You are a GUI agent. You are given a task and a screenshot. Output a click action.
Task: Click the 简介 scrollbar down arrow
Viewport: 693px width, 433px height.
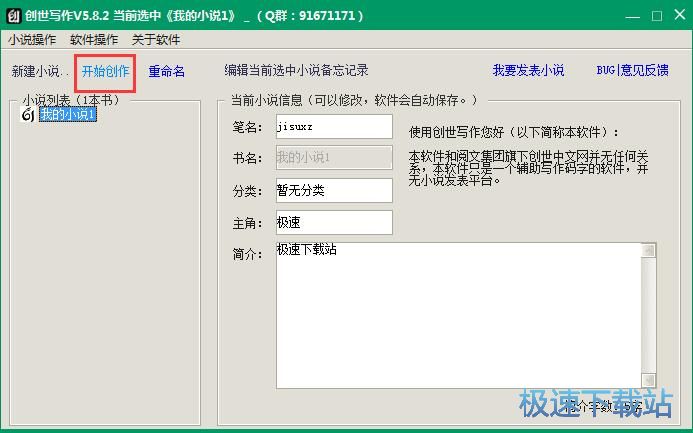pyautogui.click(x=648, y=380)
